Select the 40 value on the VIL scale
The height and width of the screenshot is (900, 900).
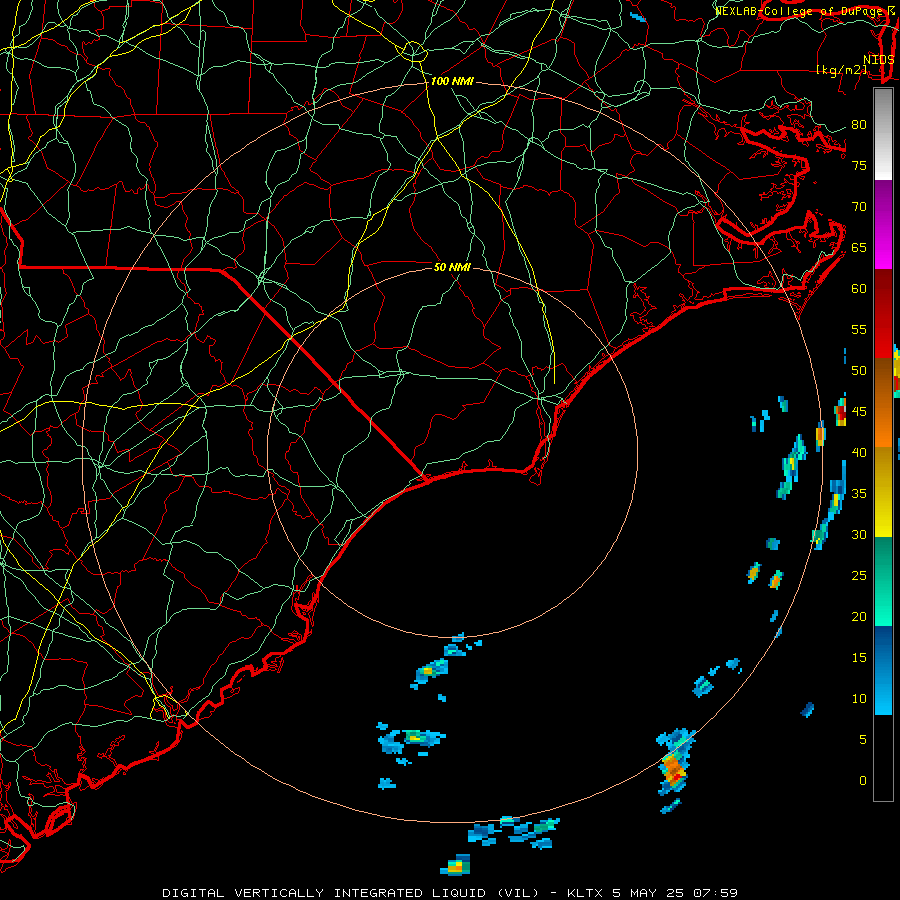(x=859, y=452)
